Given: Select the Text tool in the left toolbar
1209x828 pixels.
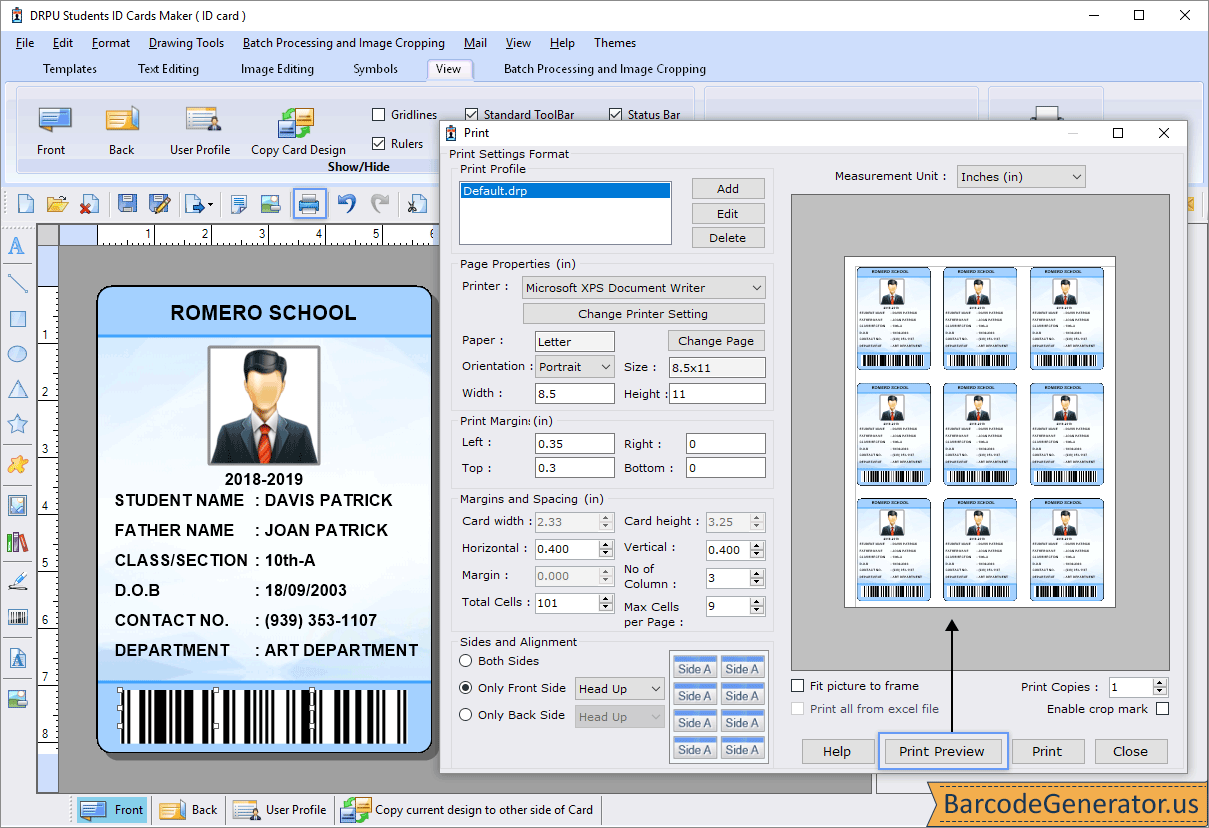Looking at the screenshot, I should [17, 246].
